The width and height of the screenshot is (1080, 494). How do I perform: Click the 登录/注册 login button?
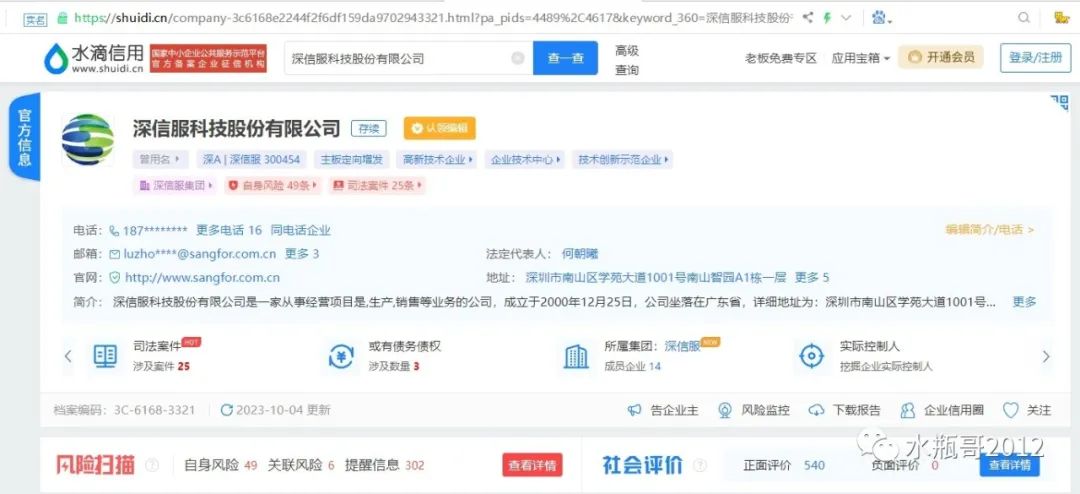click(1035, 58)
